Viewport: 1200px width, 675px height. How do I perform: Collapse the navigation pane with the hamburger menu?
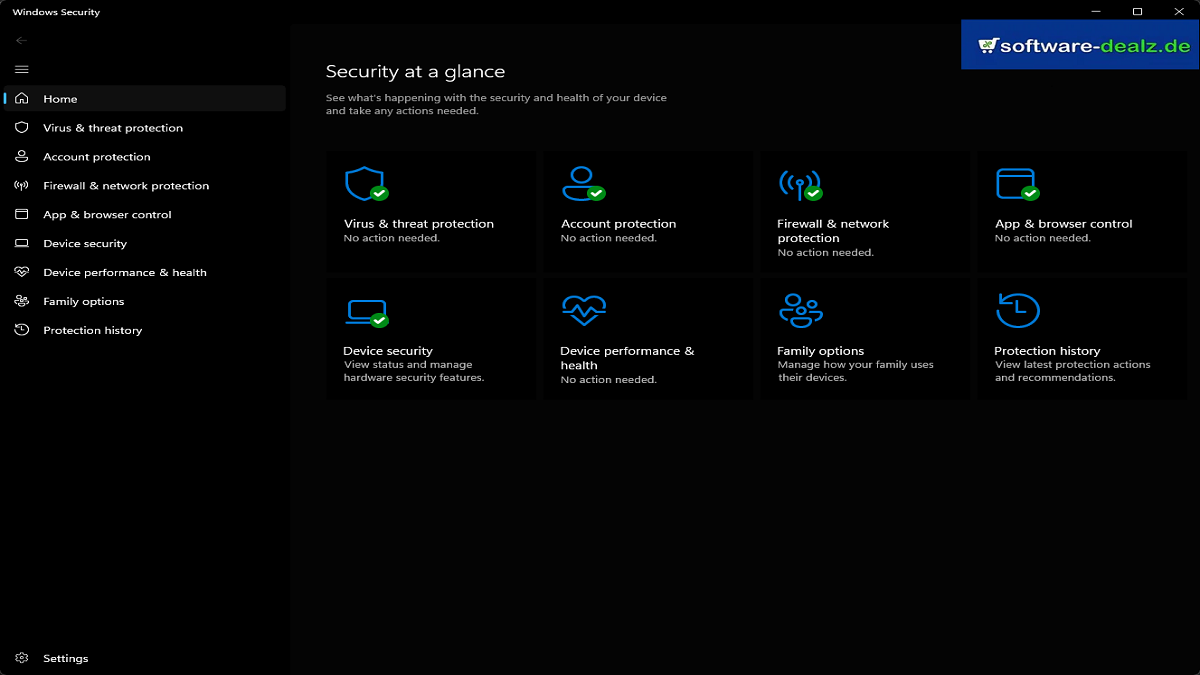point(20,69)
